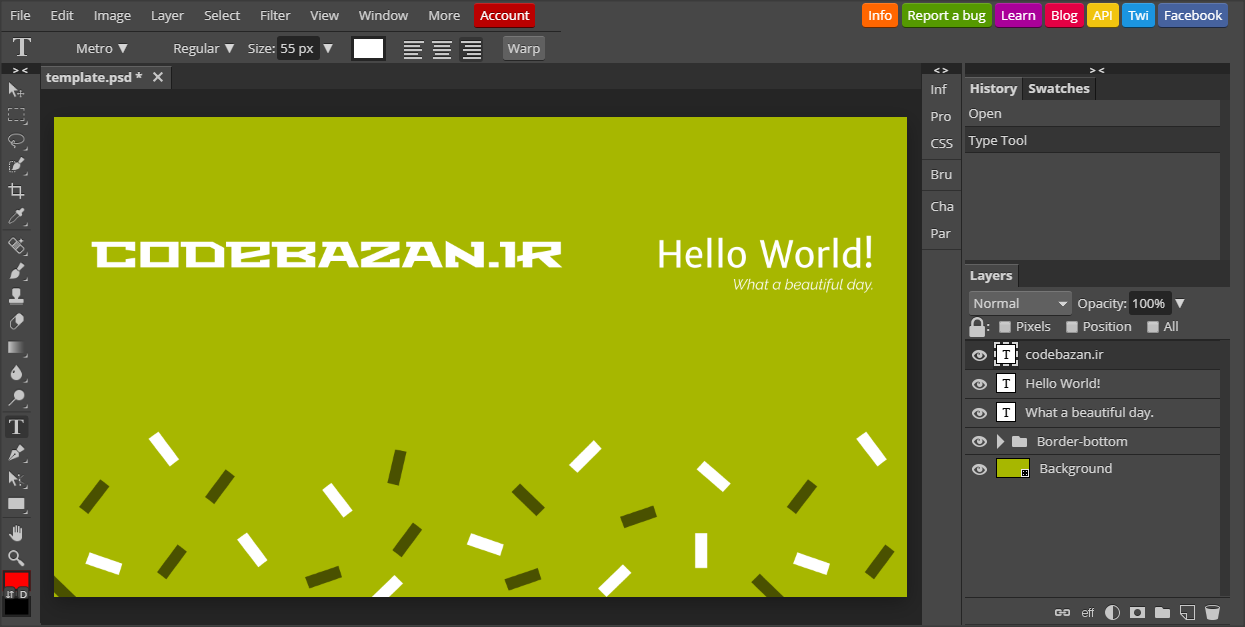Open the File menu

tap(20, 15)
